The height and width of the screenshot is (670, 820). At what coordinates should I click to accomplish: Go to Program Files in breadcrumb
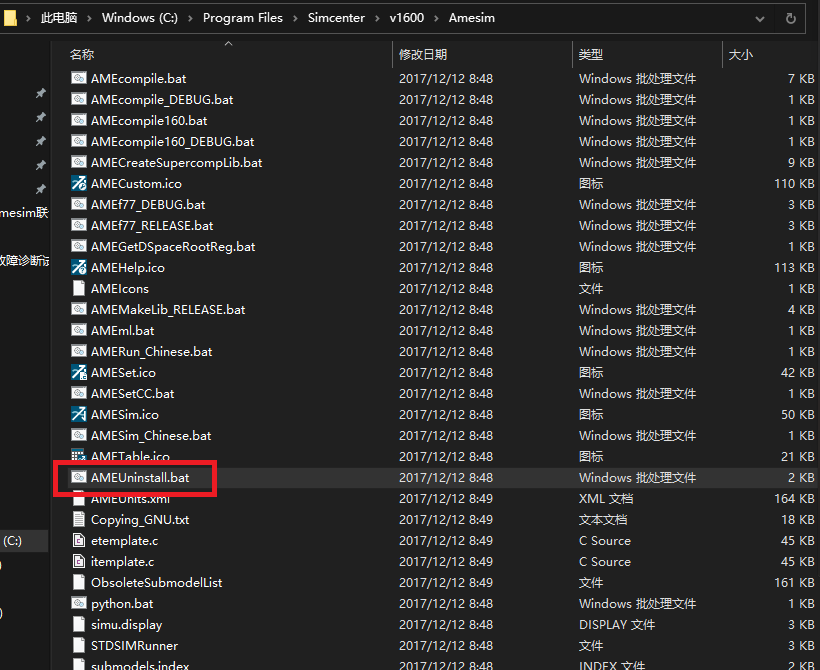coord(243,18)
